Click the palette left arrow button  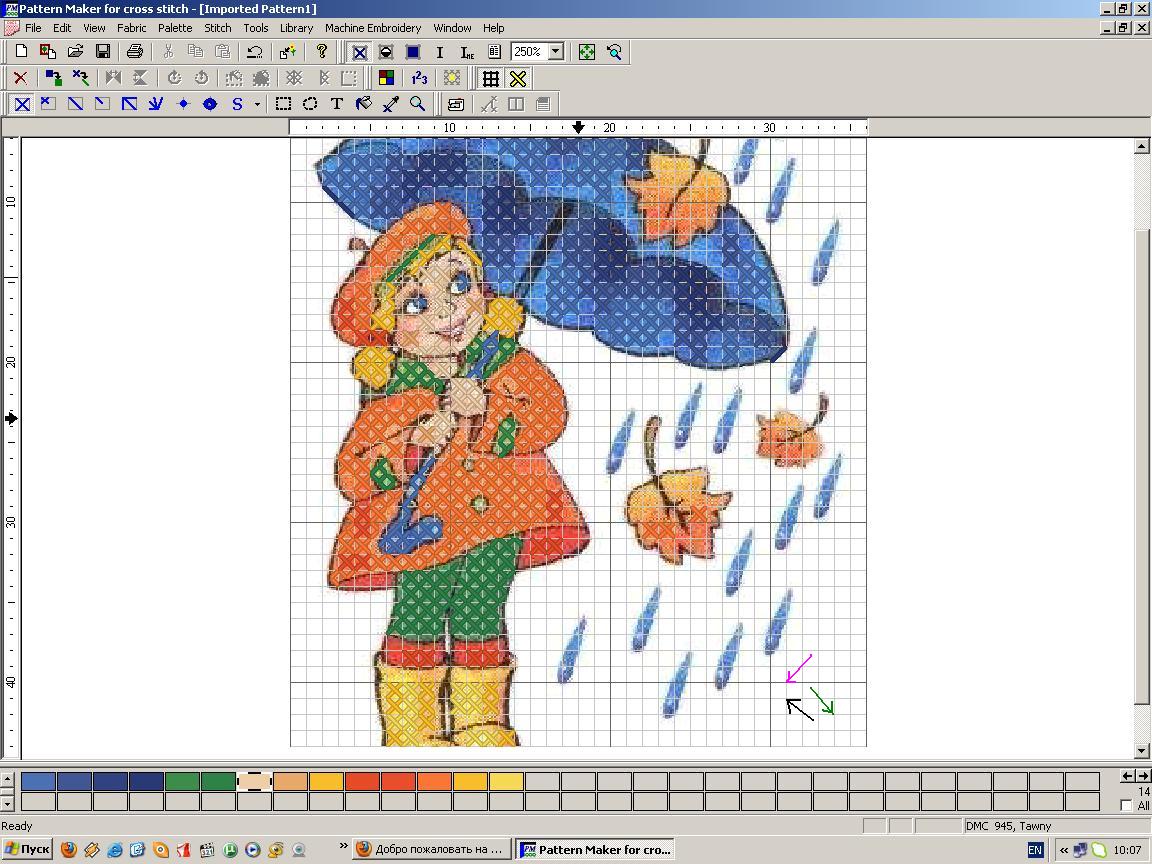[1128, 776]
